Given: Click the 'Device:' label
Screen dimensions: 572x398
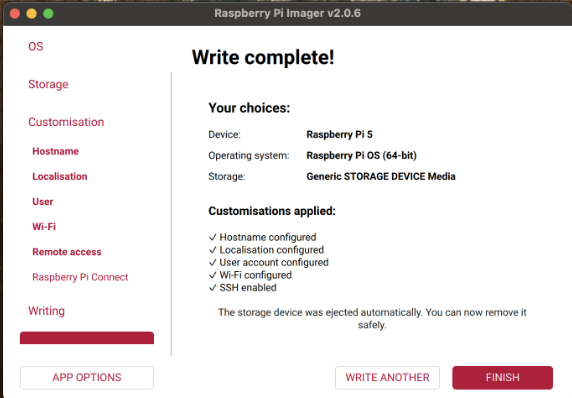Looking at the screenshot, I should point(224,135).
